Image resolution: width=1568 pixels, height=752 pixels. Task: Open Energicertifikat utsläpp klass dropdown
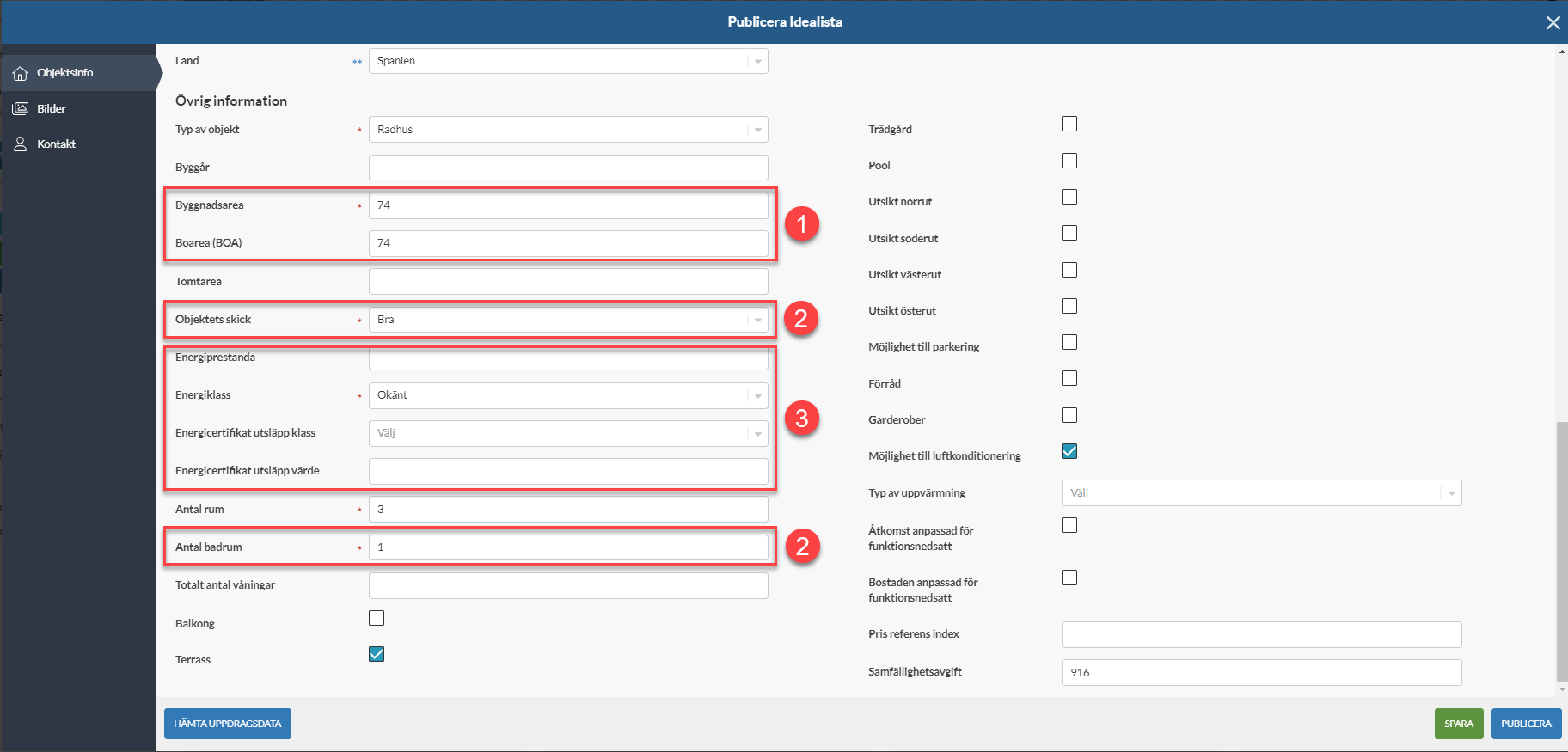coord(568,433)
